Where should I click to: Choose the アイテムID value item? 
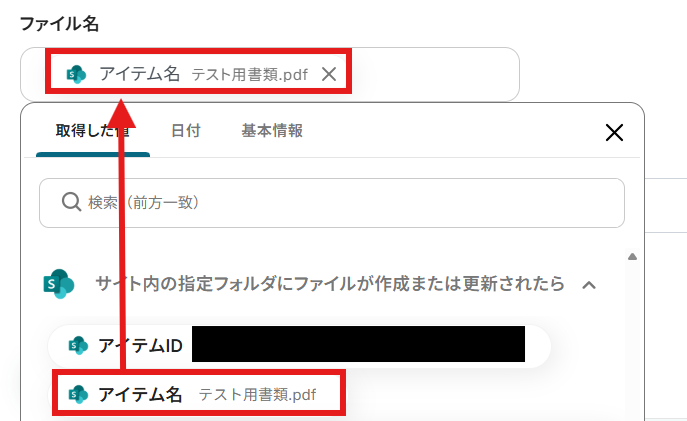pyautogui.click(x=299, y=346)
